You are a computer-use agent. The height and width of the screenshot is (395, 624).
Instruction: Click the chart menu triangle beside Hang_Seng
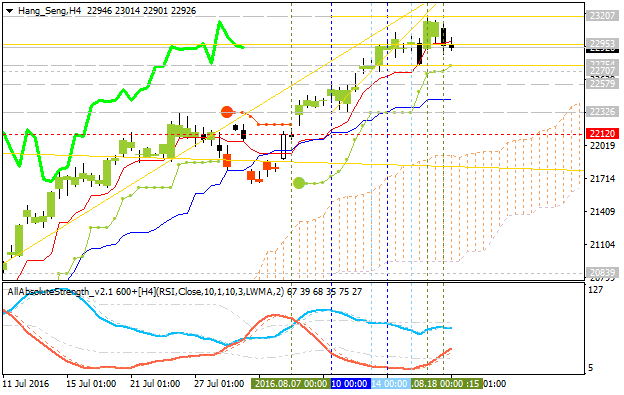pyautogui.click(x=10, y=11)
